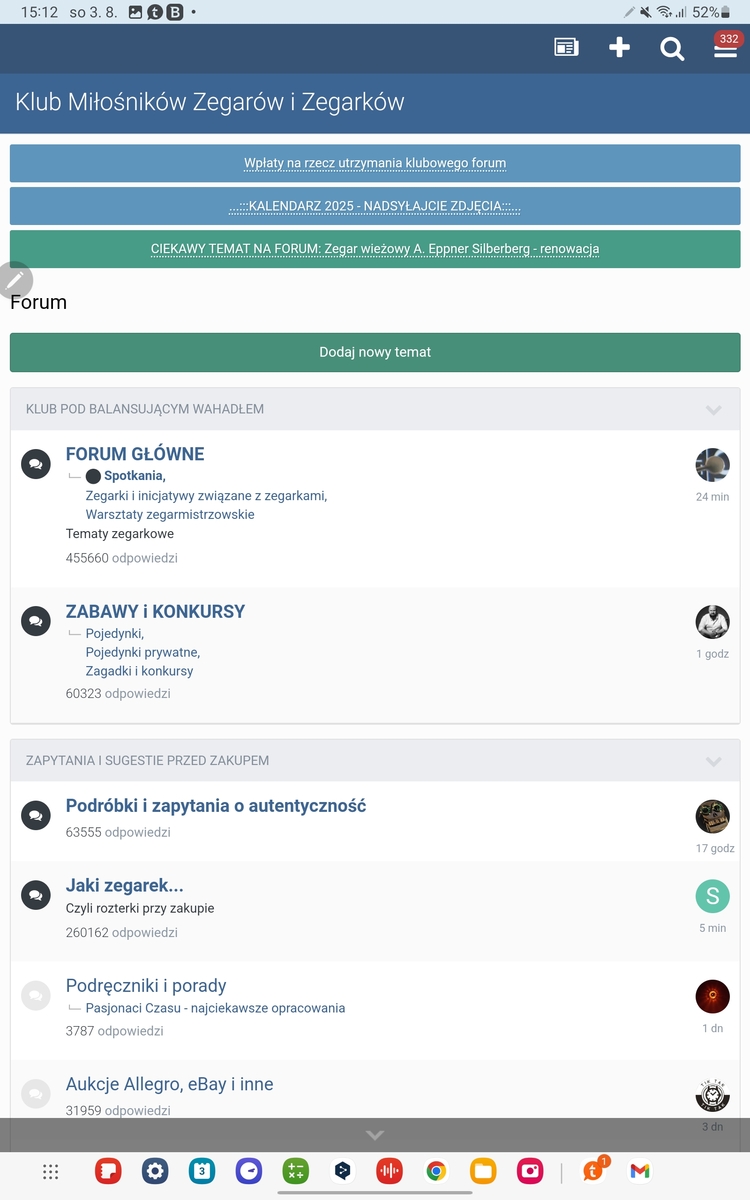This screenshot has width=750, height=1200.
Task: Mark ZABAWY i KONKURSY forum as read
Action: (36, 621)
